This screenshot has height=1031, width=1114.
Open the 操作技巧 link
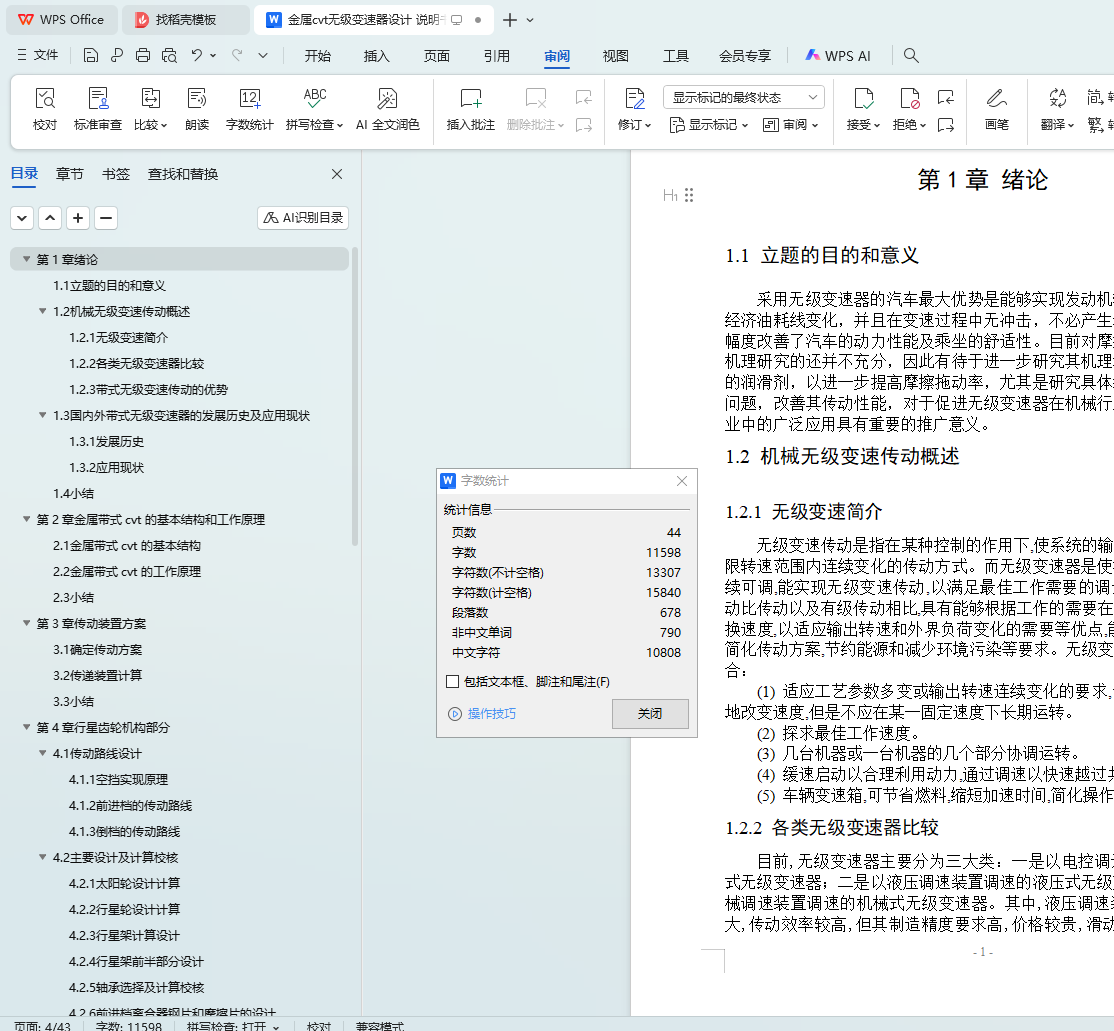tap(491, 713)
